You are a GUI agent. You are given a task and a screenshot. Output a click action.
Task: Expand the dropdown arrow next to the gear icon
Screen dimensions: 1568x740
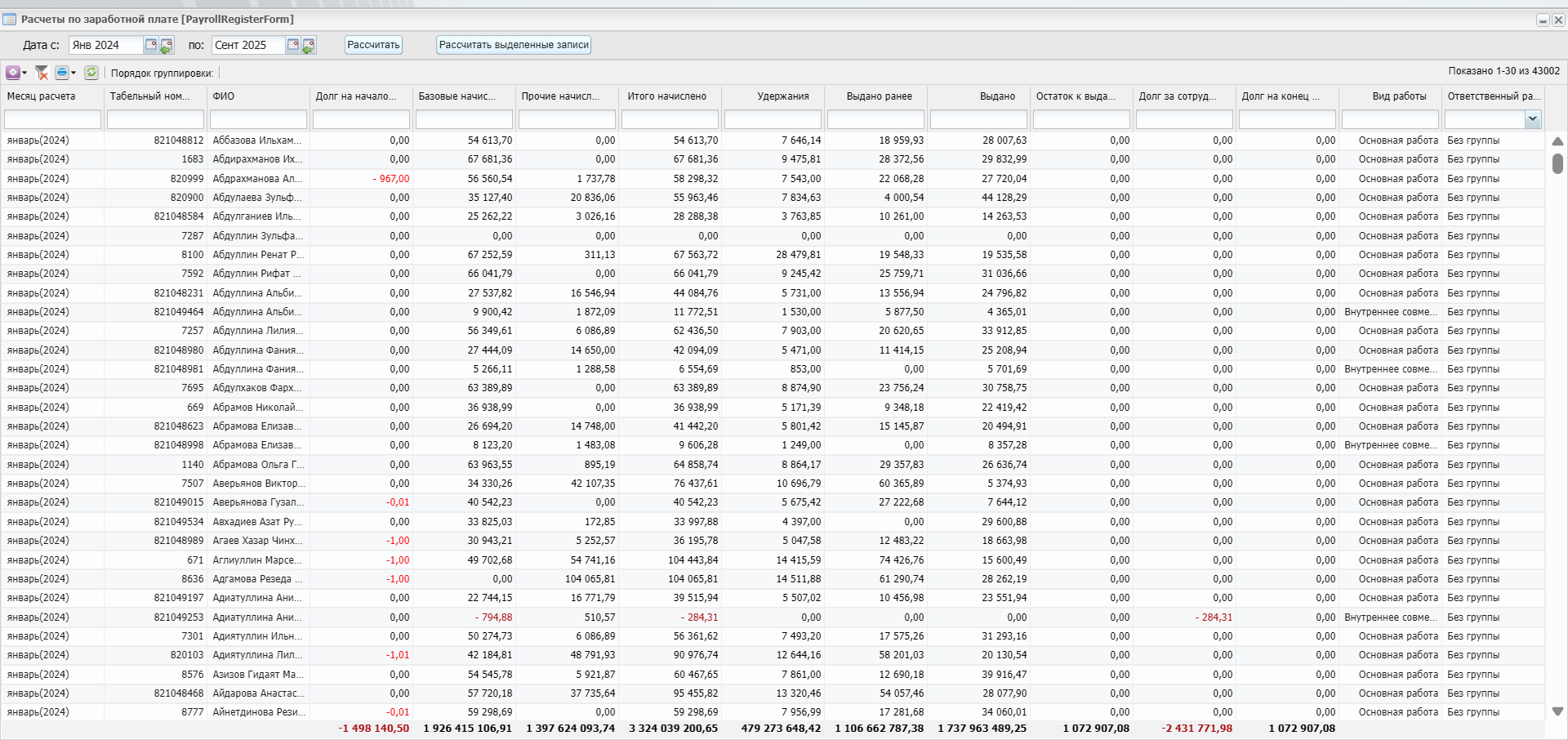[x=24, y=73]
